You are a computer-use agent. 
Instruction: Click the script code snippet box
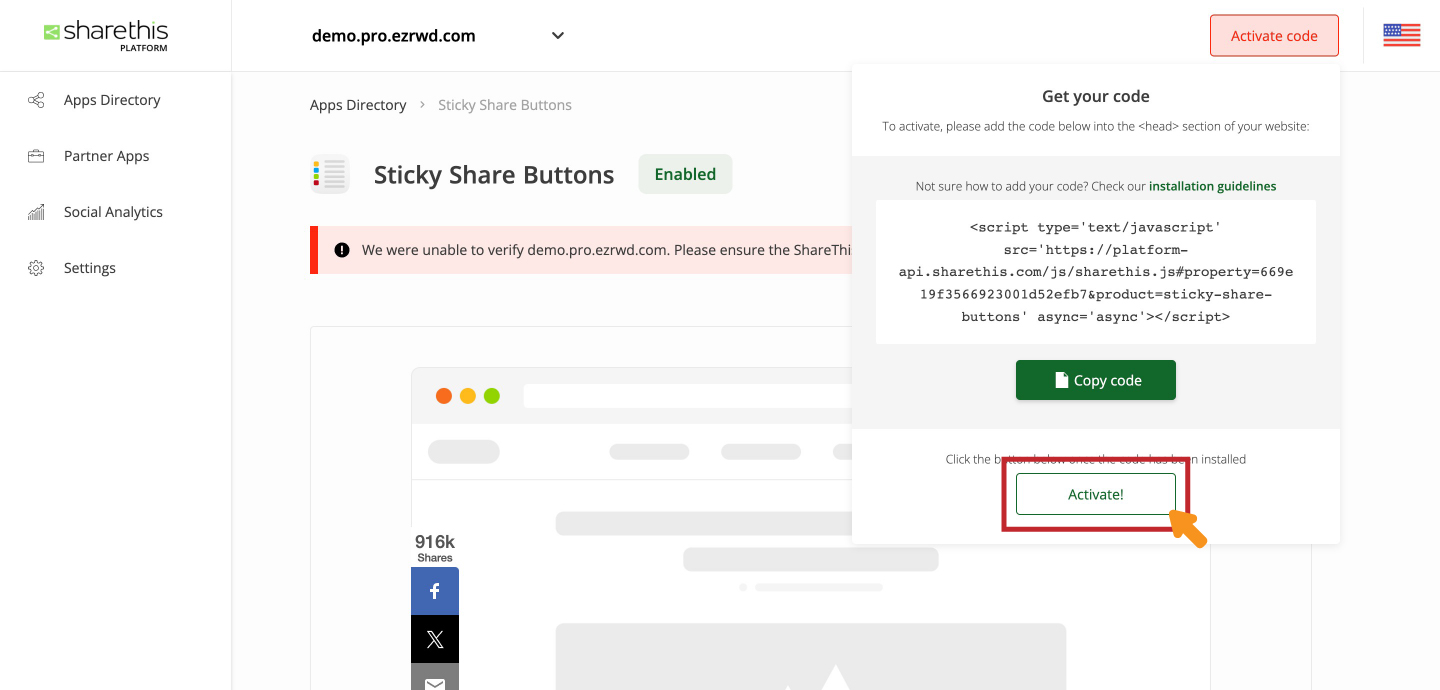point(1096,272)
